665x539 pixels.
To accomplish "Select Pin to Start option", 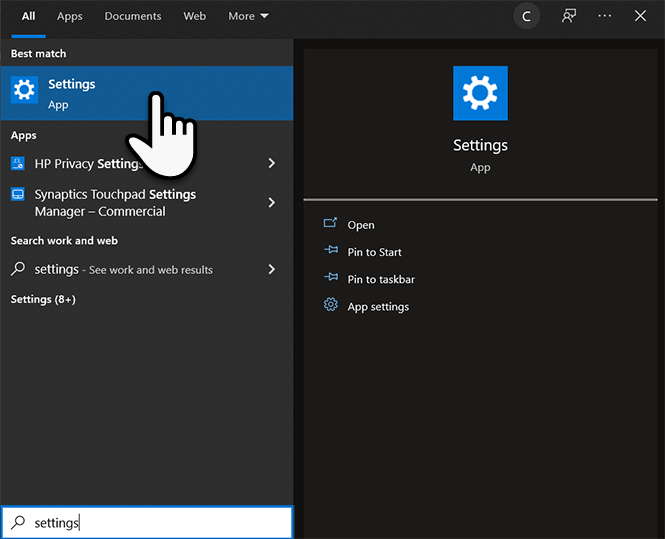I will click(374, 252).
